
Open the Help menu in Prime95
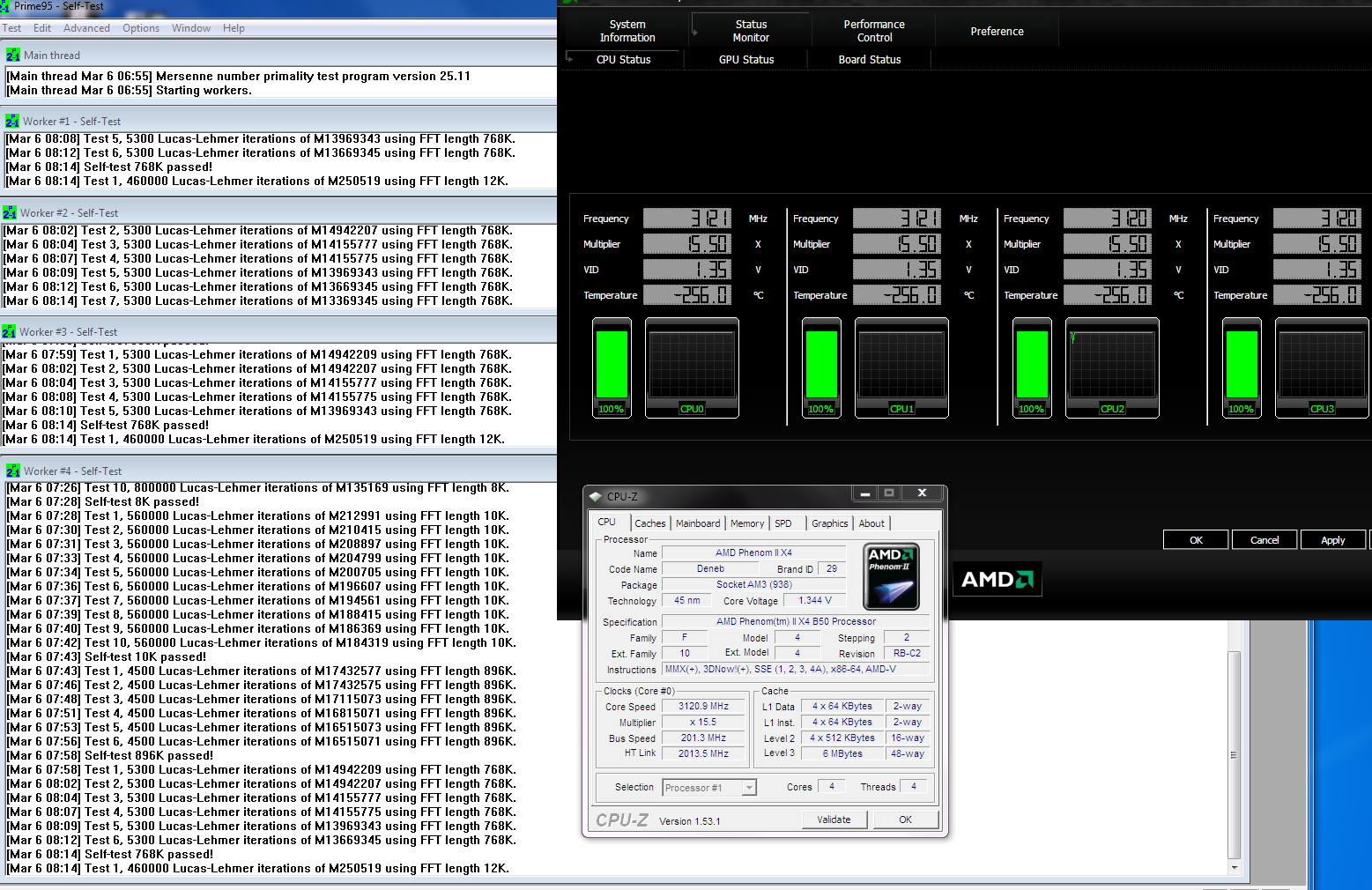pos(234,28)
